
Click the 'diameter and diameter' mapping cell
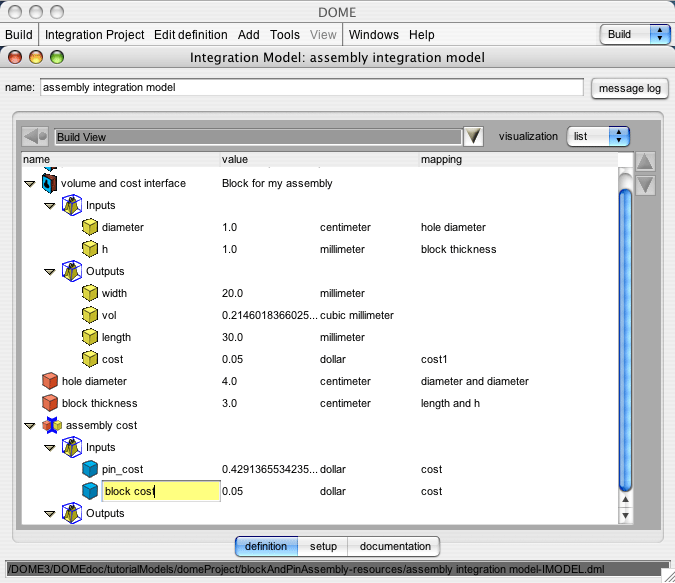(x=474, y=381)
